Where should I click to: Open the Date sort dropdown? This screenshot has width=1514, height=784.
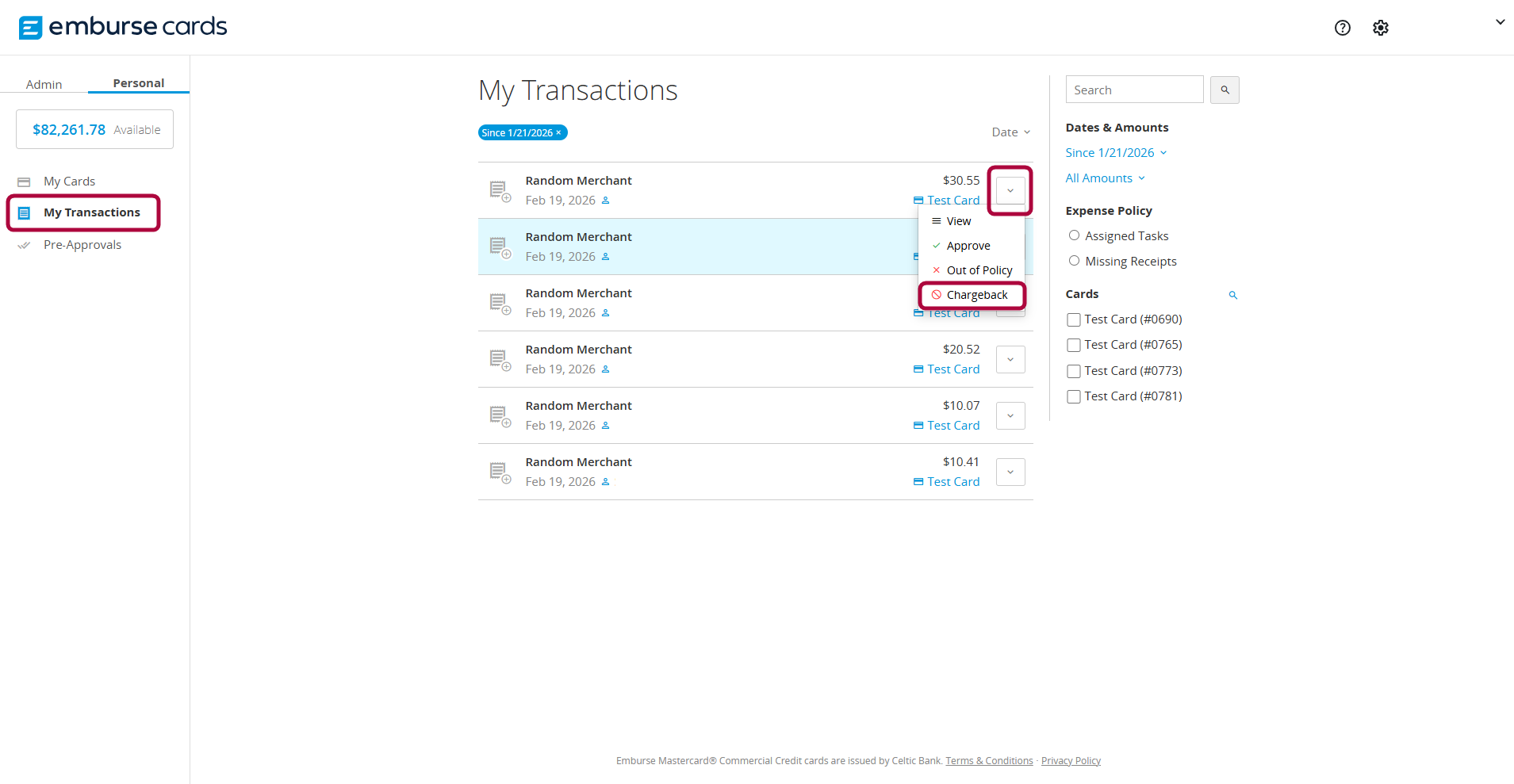tap(1010, 132)
